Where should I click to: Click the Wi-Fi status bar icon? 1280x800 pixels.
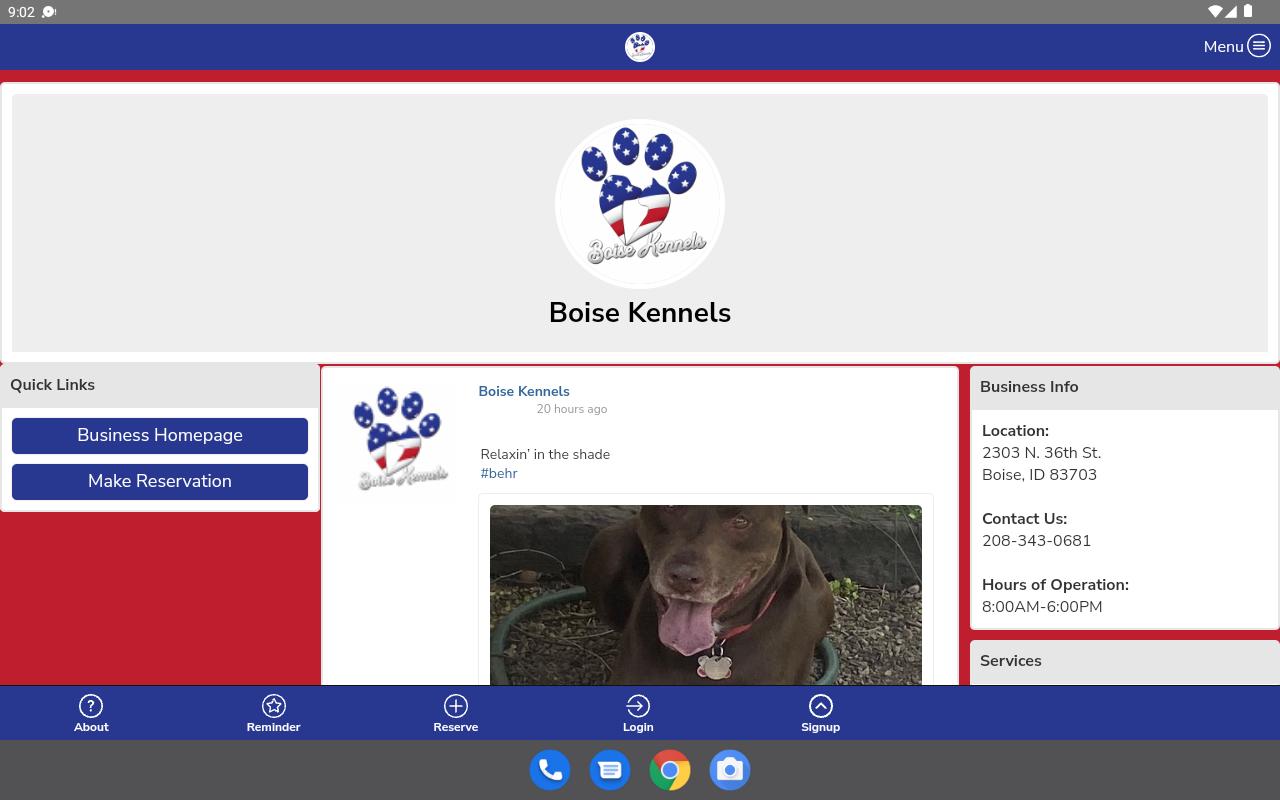pos(1215,12)
